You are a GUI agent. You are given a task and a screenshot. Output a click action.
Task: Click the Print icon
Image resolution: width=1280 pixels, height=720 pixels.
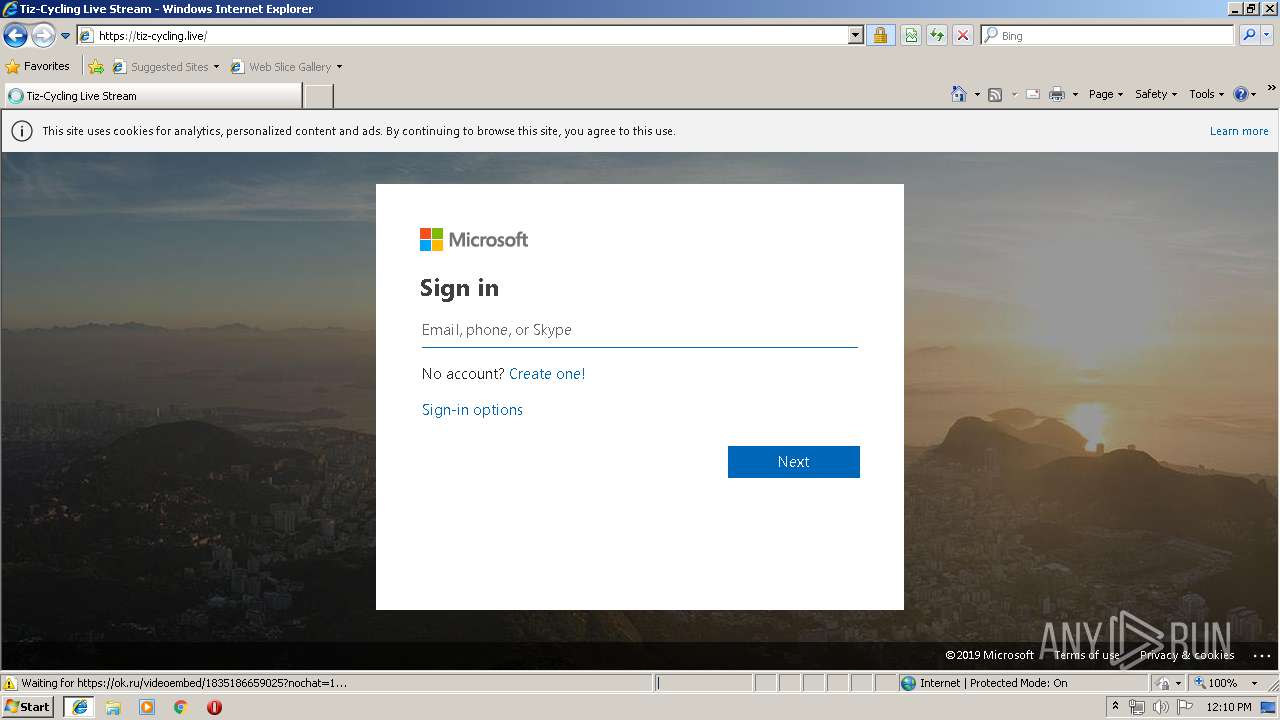tap(1057, 94)
